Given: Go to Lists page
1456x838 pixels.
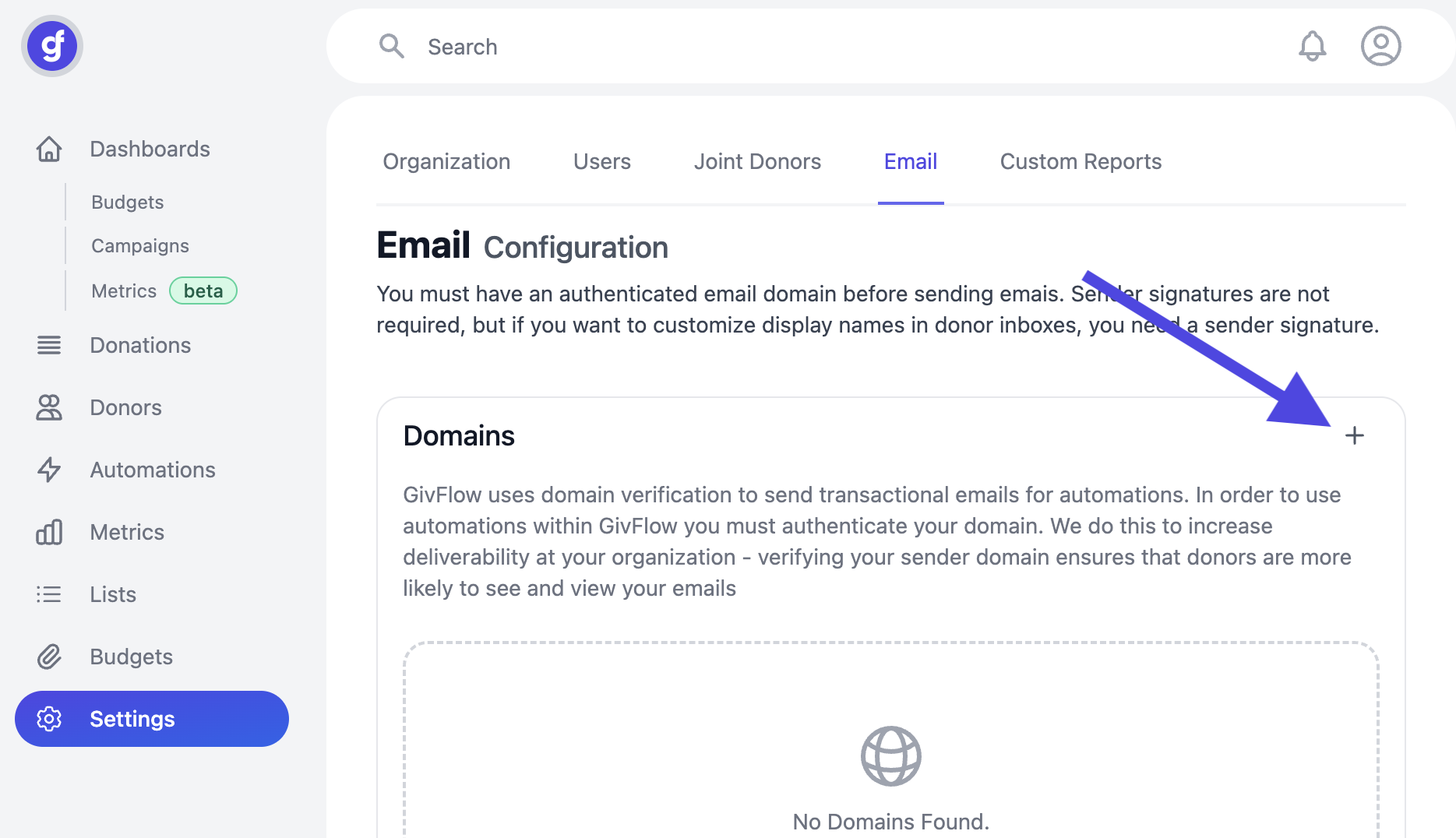Looking at the screenshot, I should point(113,594).
